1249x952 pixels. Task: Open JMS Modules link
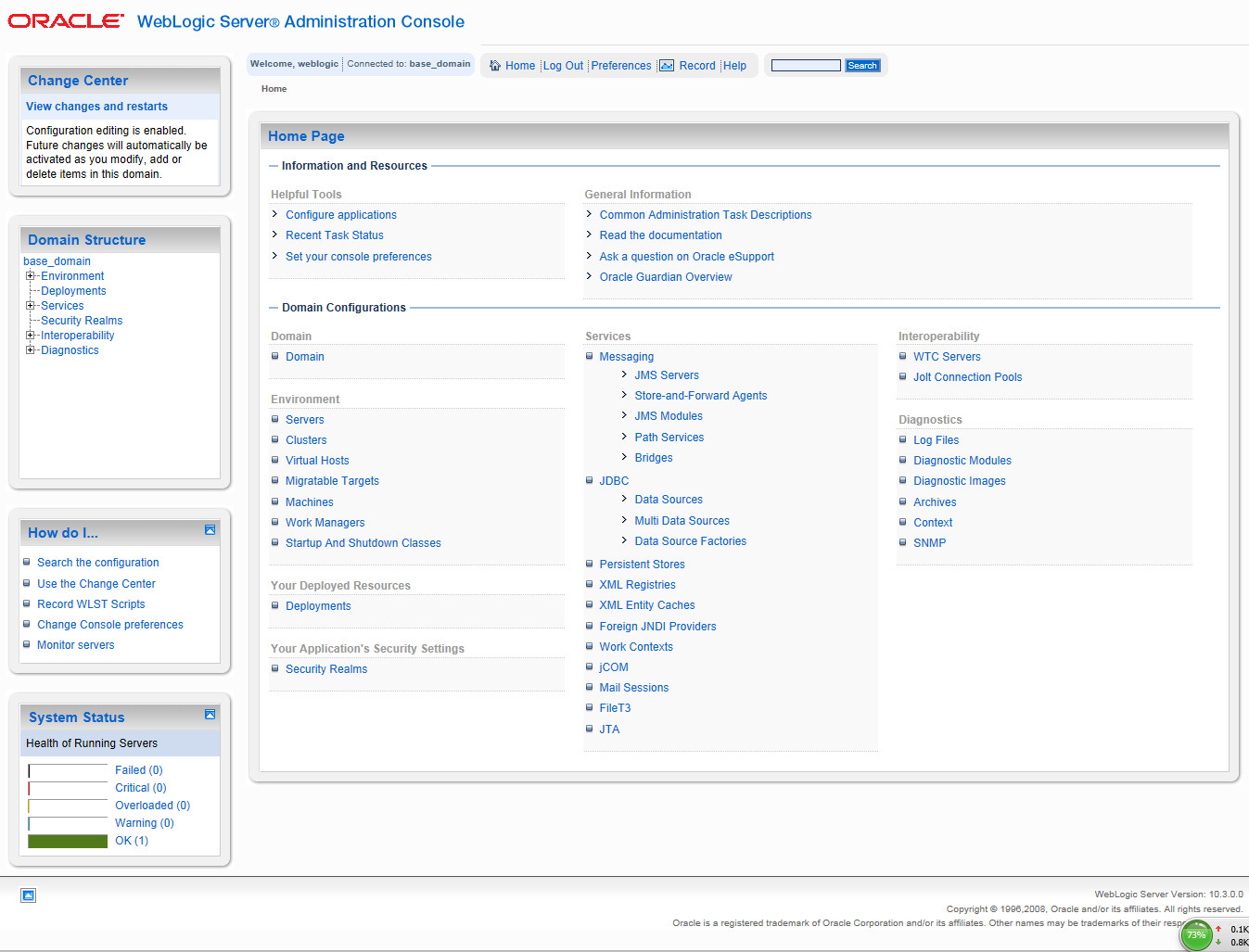coord(669,416)
